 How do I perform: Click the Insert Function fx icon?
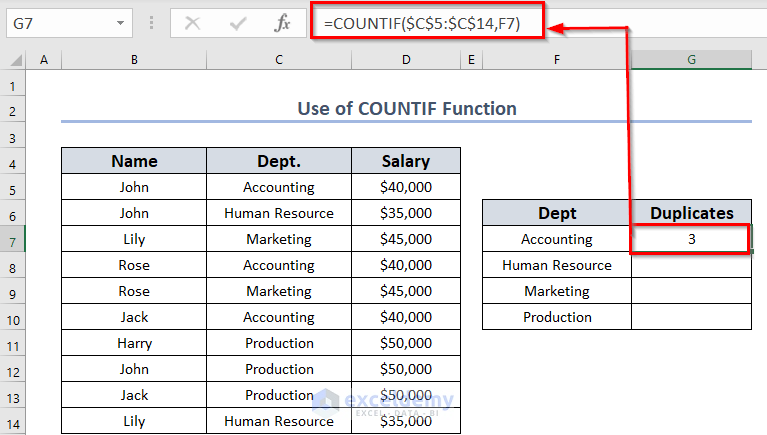282,22
